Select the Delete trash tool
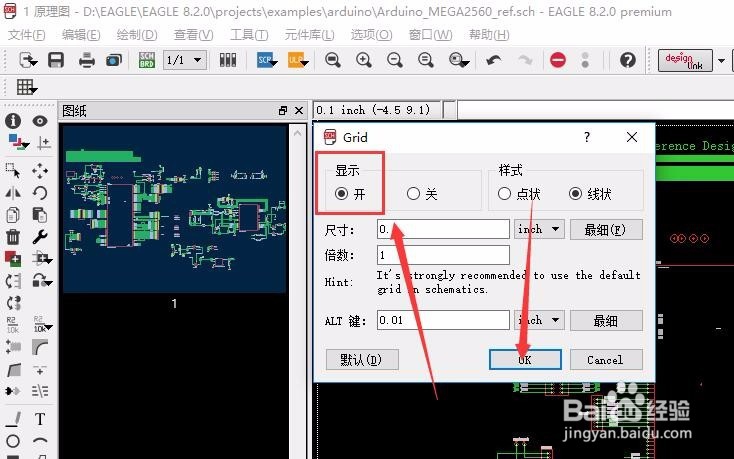Viewport: 734px width, 459px height. click(x=13, y=237)
